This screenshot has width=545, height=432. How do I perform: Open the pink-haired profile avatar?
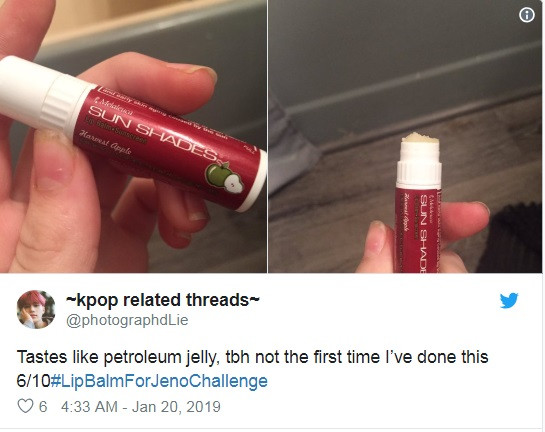pos(36,309)
